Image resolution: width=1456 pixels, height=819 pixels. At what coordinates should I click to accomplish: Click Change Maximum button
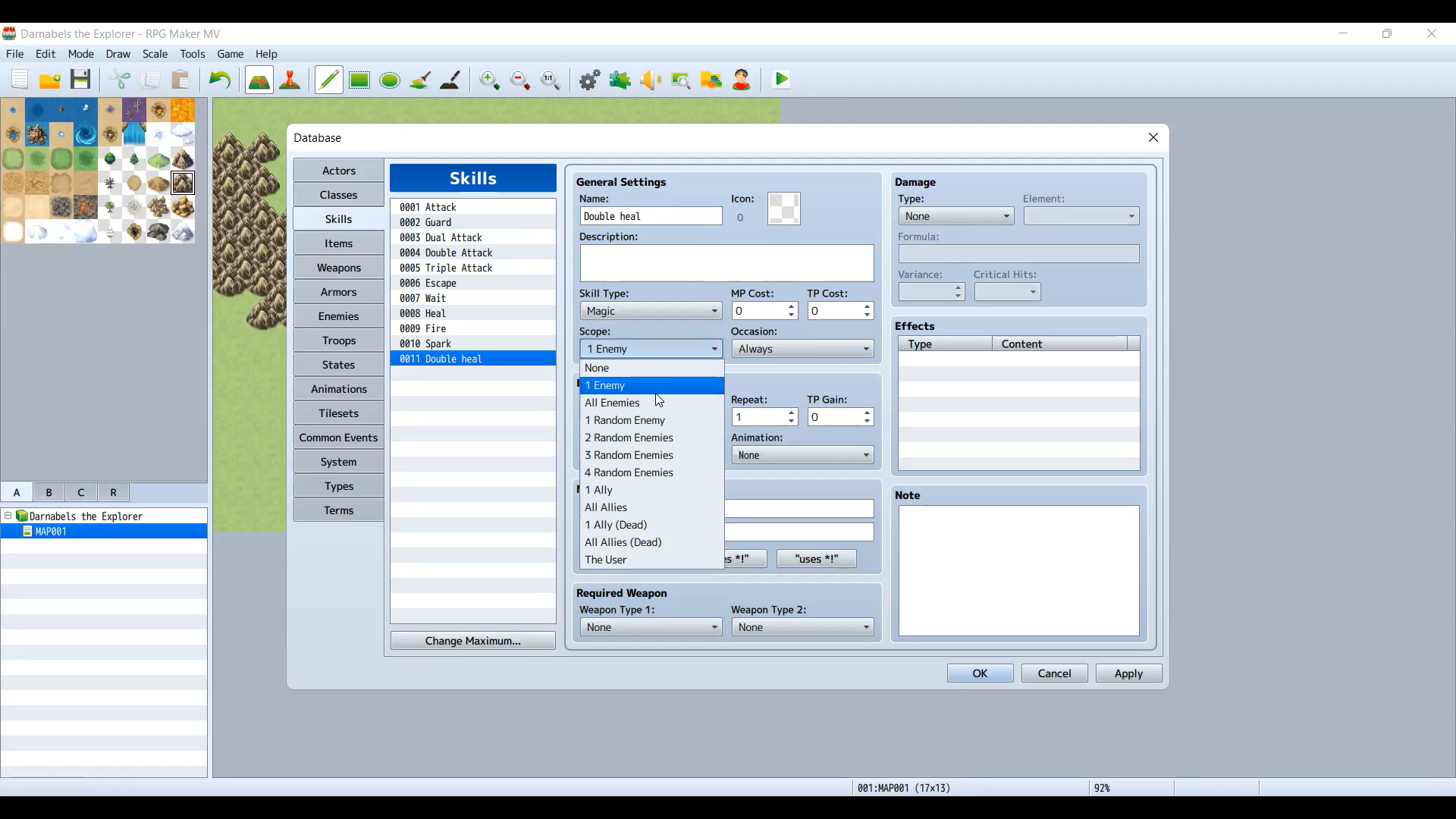coord(472,641)
